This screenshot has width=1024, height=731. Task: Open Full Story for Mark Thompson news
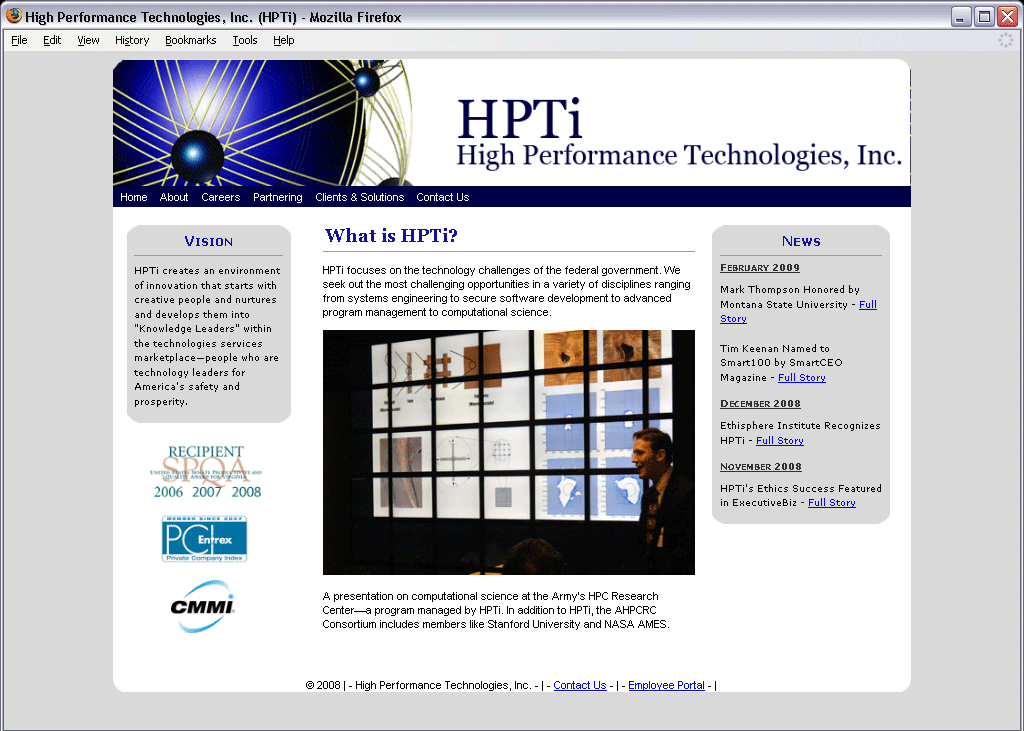coord(867,304)
